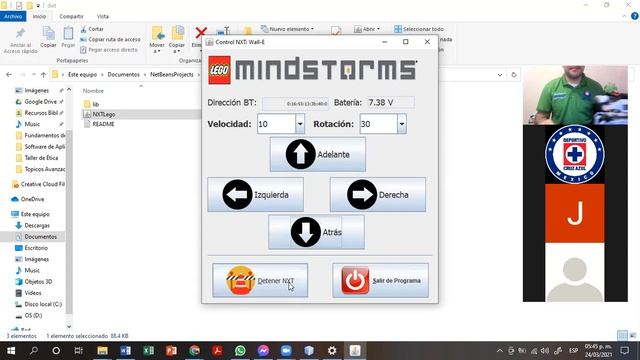Viewport: 640px width, 360px height.
Task: Open Explorer help question-mark icon
Action: tap(635, 16)
